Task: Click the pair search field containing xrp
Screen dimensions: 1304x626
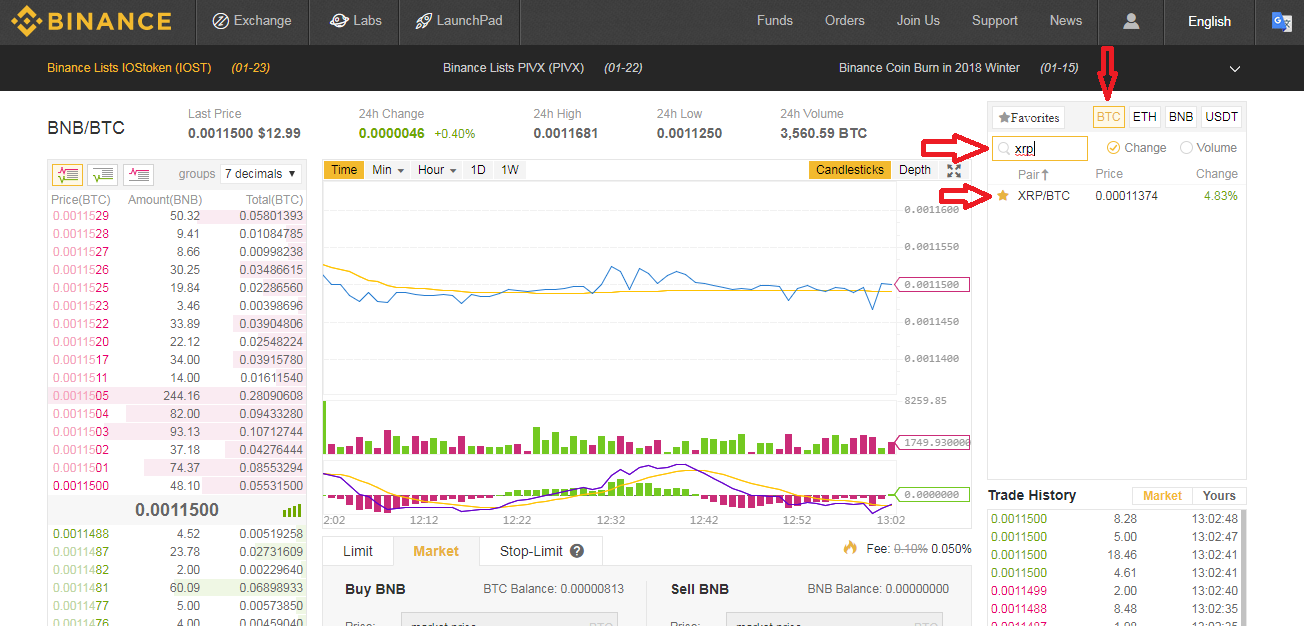Action: pyautogui.click(x=1040, y=149)
